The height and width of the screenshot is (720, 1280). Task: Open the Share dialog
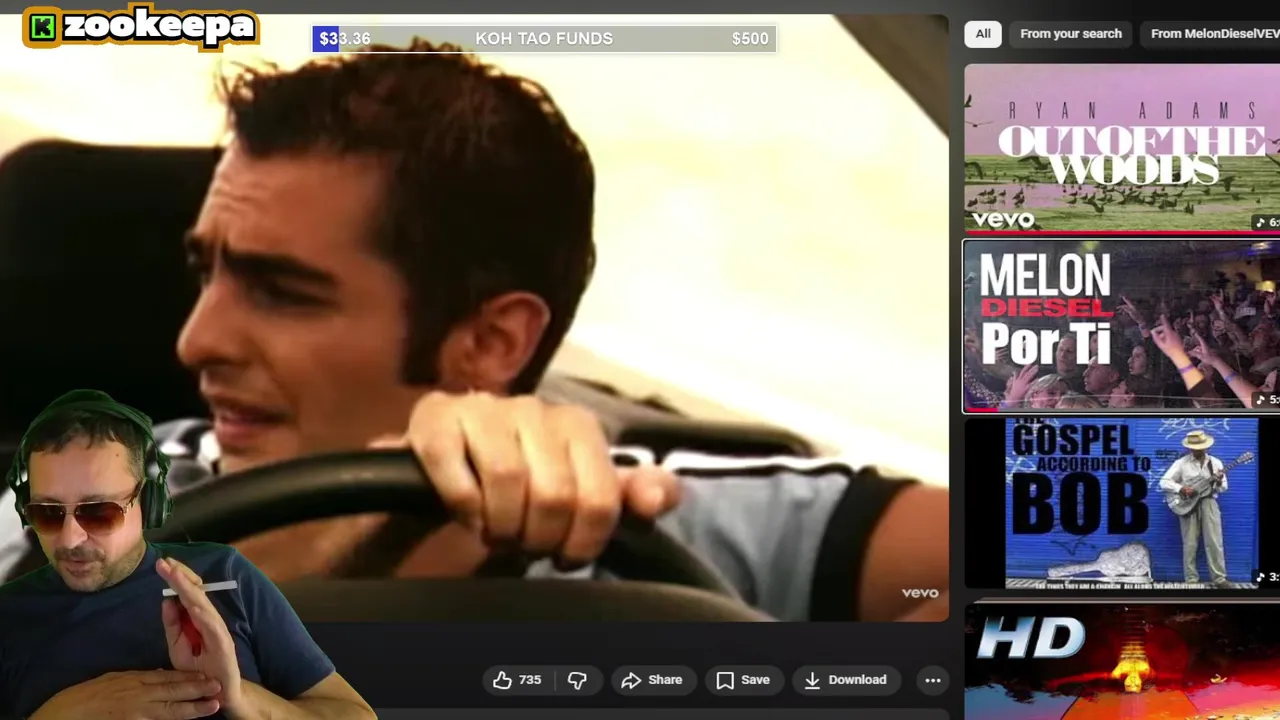[x=652, y=680]
